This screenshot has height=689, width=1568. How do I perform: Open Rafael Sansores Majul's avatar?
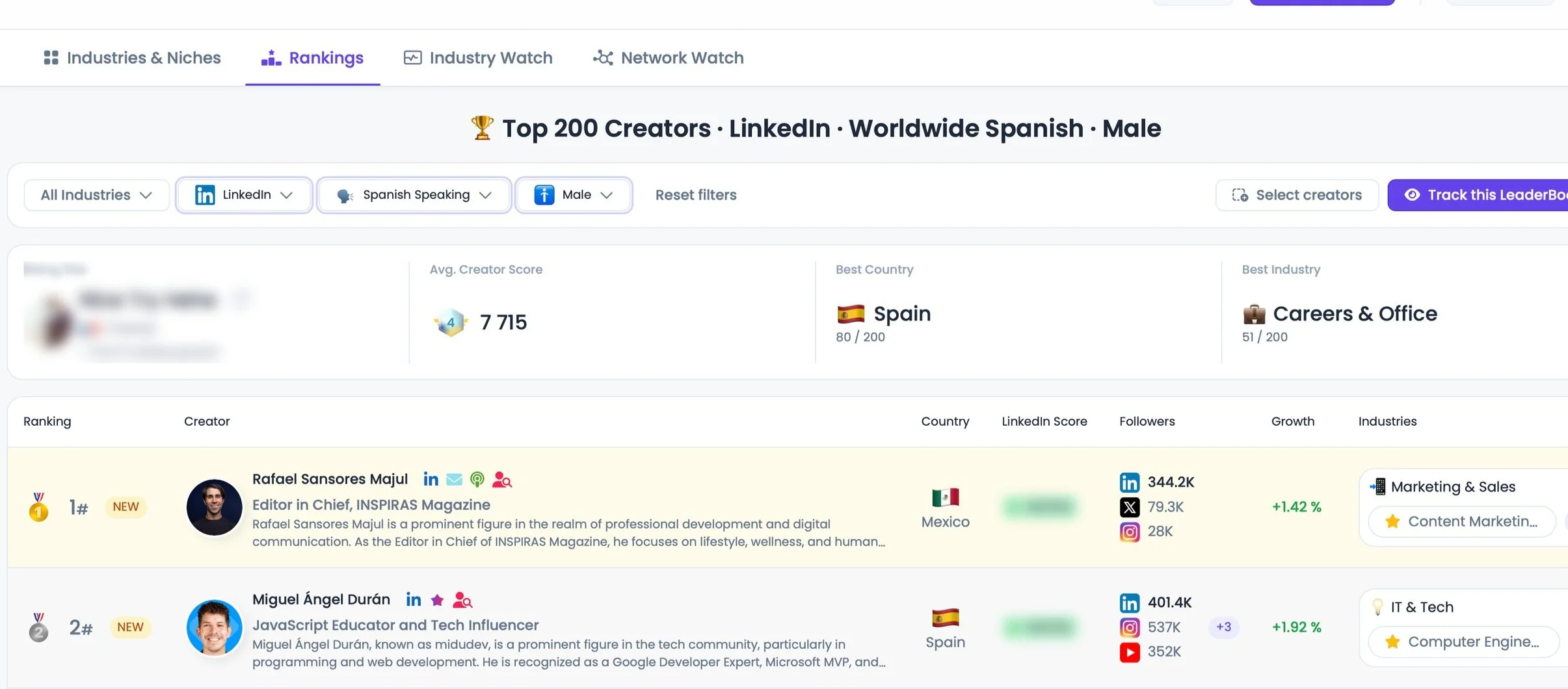[214, 507]
